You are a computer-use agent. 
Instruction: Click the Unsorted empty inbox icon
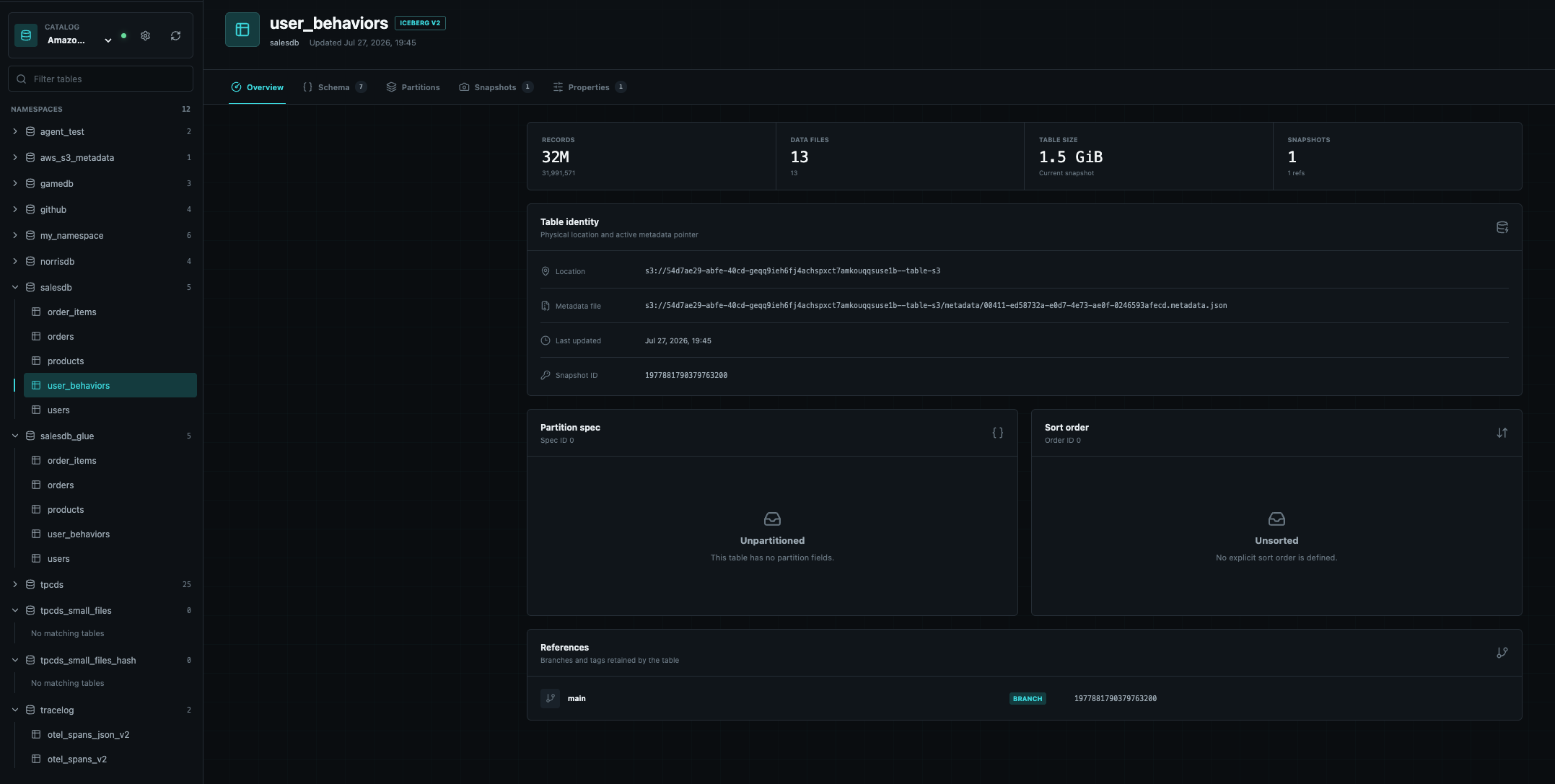(1276, 519)
